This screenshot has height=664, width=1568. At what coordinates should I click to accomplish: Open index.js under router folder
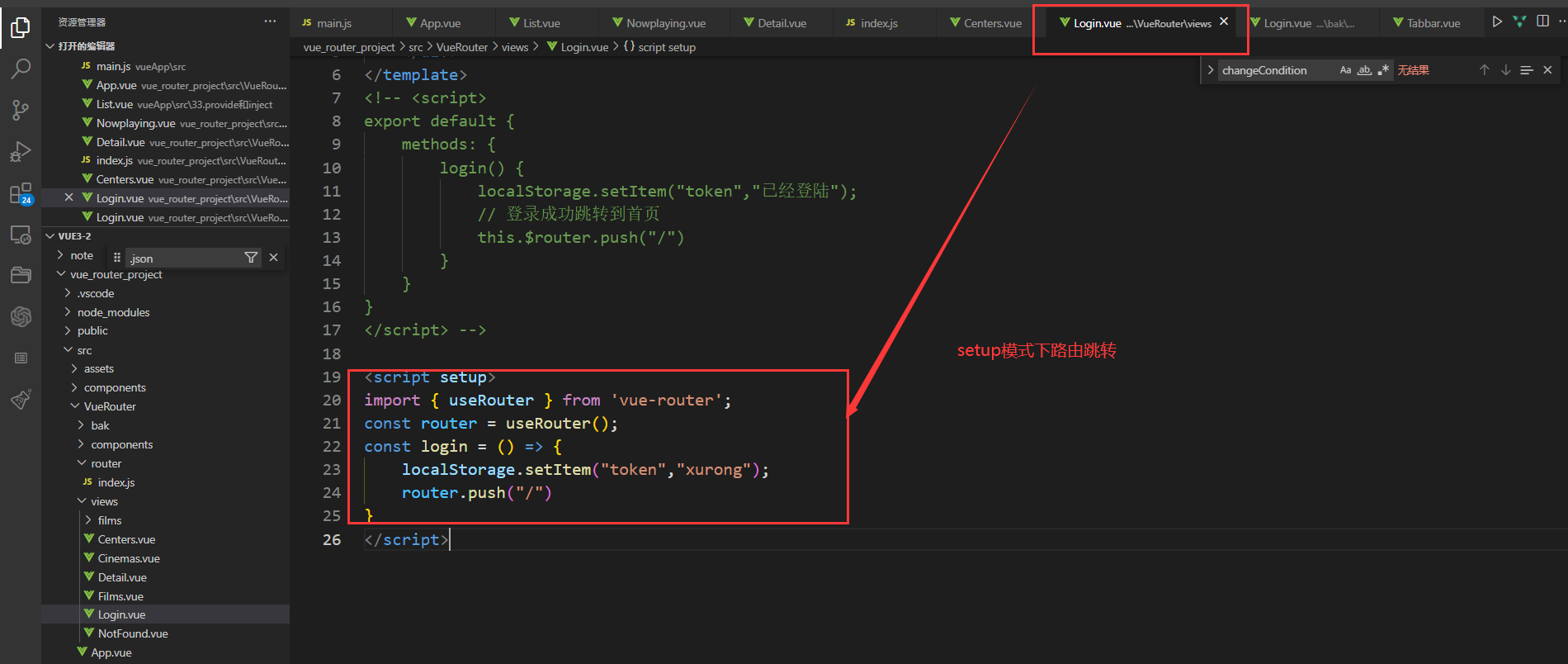click(116, 482)
